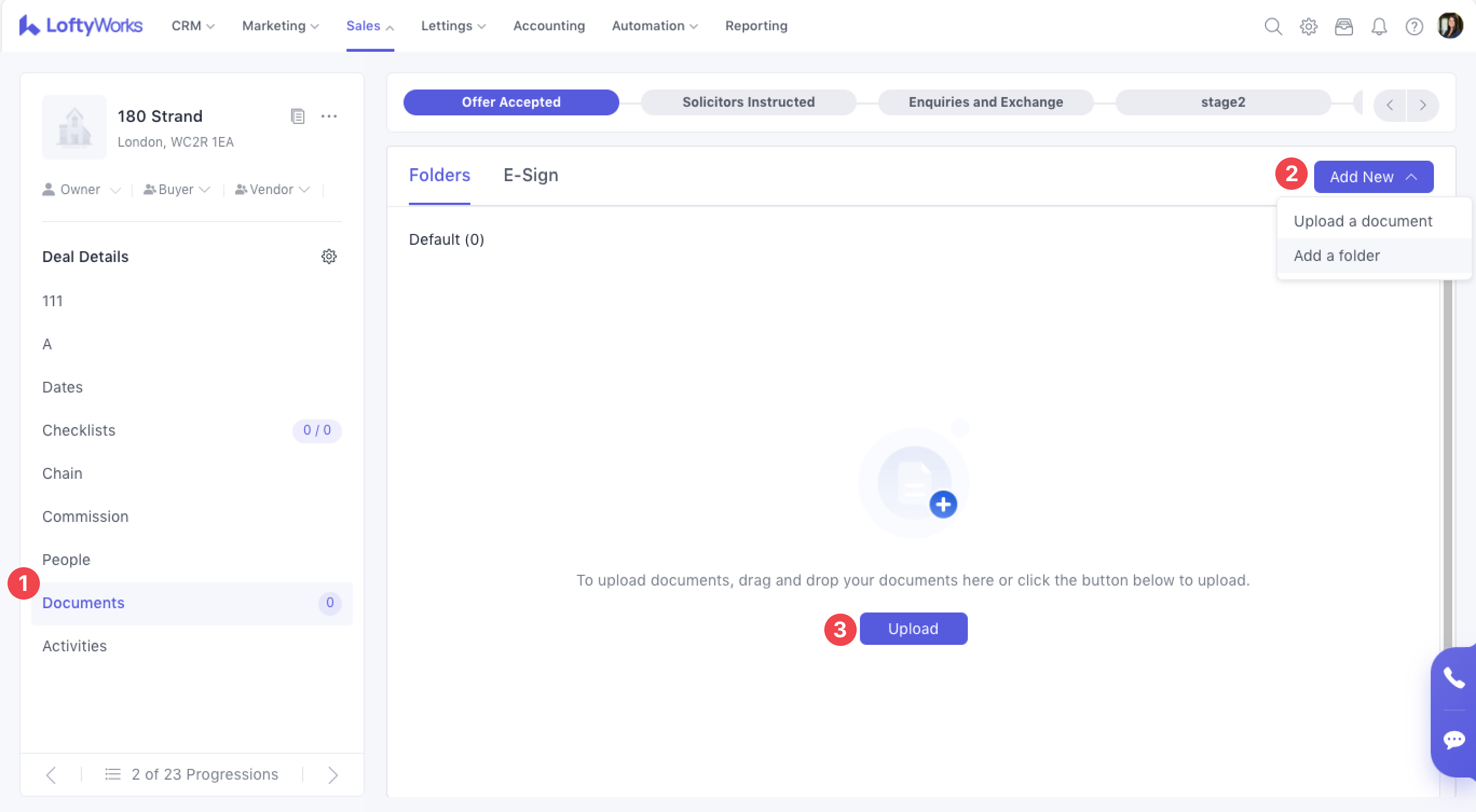Open the CRM navigation menu
This screenshot has height=812, width=1476.
coord(193,26)
